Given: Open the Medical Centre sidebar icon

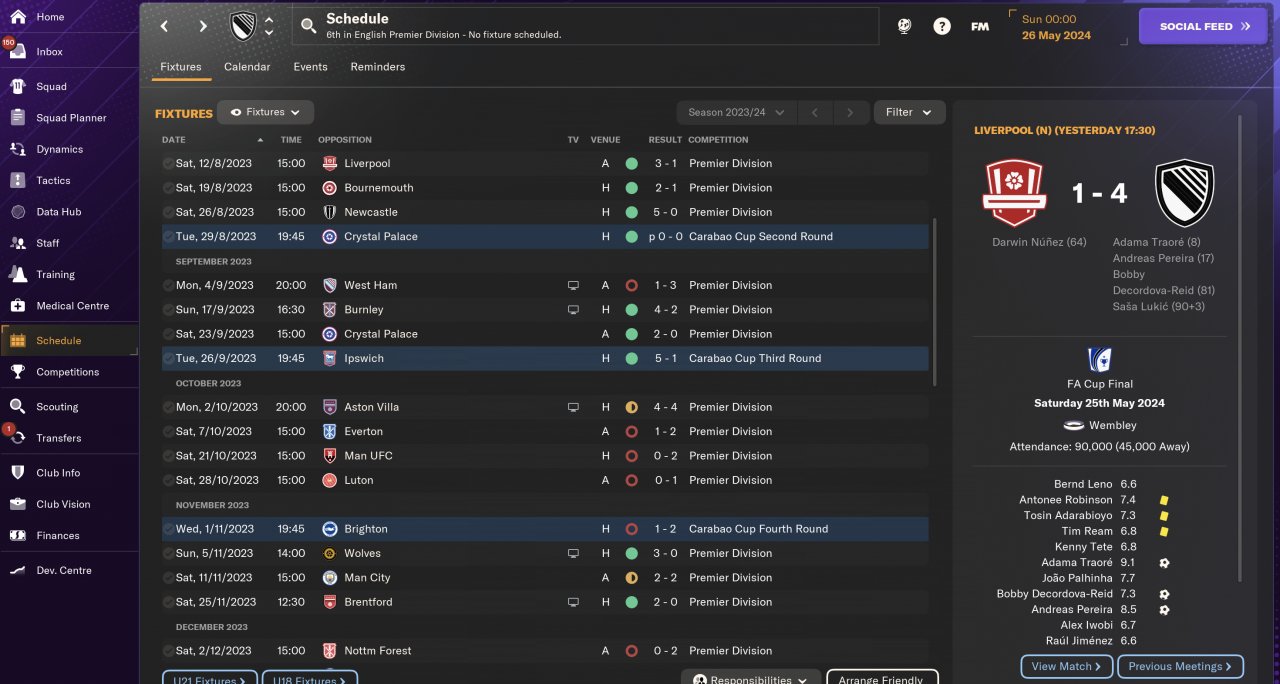Looking at the screenshot, I should pos(18,306).
